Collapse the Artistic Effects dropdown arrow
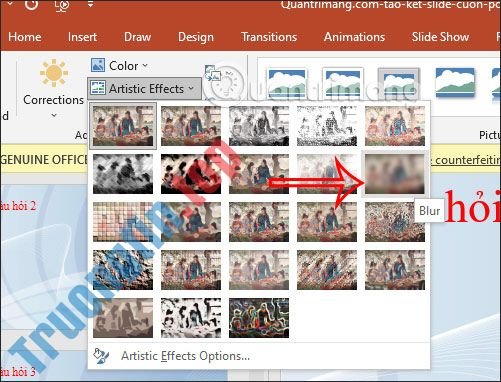The height and width of the screenshot is (382, 501). (191, 88)
